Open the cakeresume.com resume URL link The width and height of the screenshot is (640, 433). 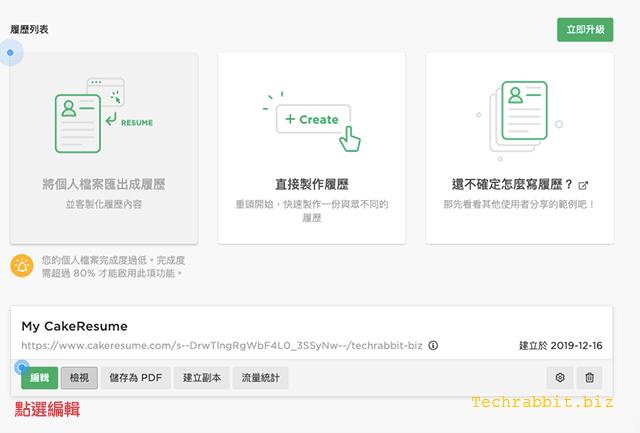222,346
